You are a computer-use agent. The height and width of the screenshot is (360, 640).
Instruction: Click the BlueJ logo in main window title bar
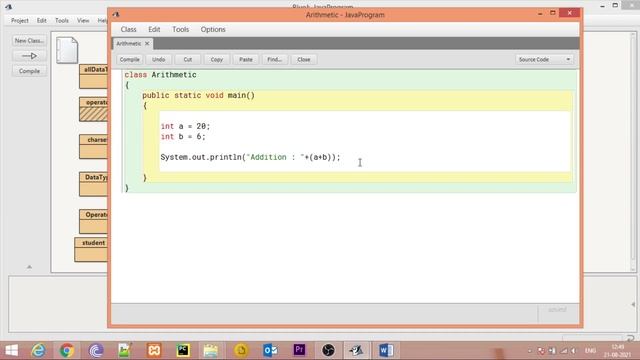click(x=8, y=7)
